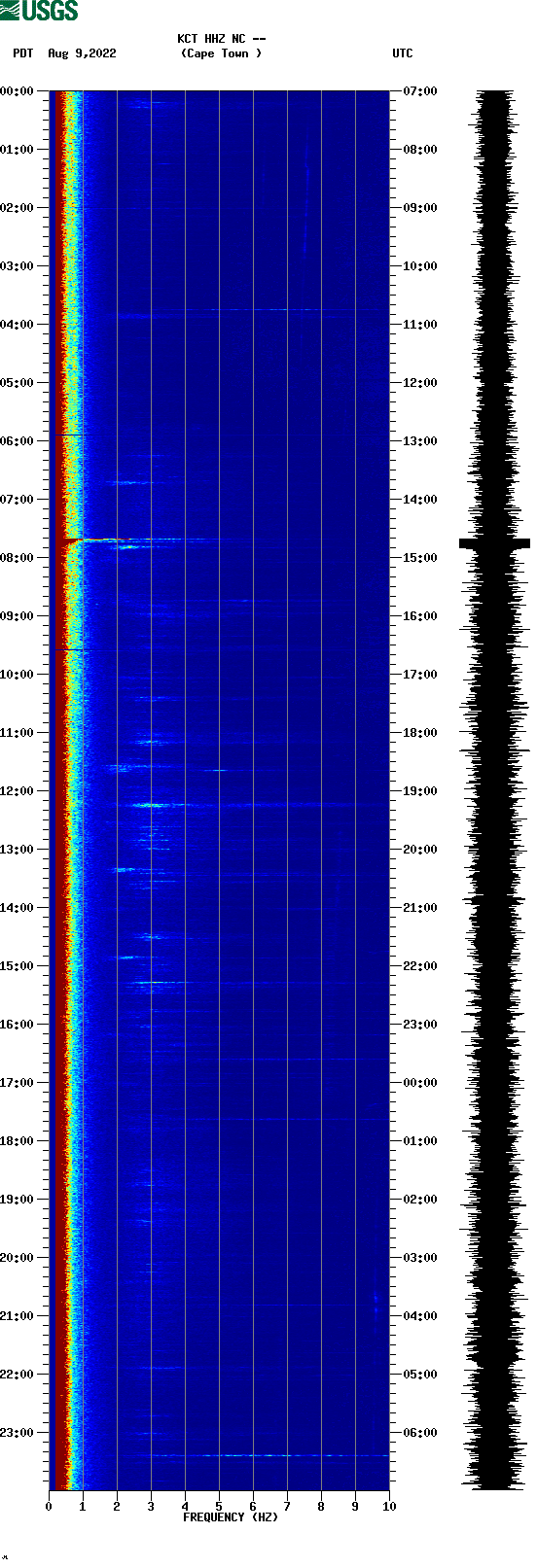
Task: Click the 06:00 UTC time label
Action: click(419, 1433)
